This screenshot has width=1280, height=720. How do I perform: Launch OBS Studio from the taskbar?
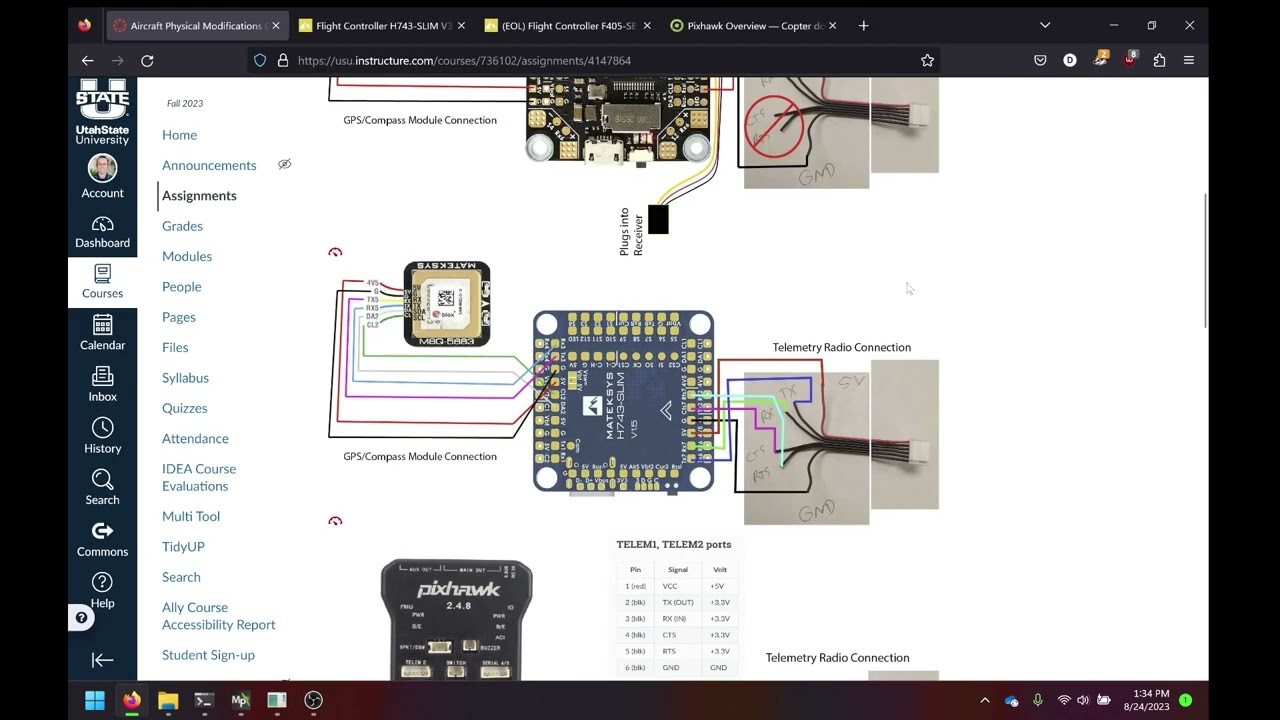coord(313,700)
